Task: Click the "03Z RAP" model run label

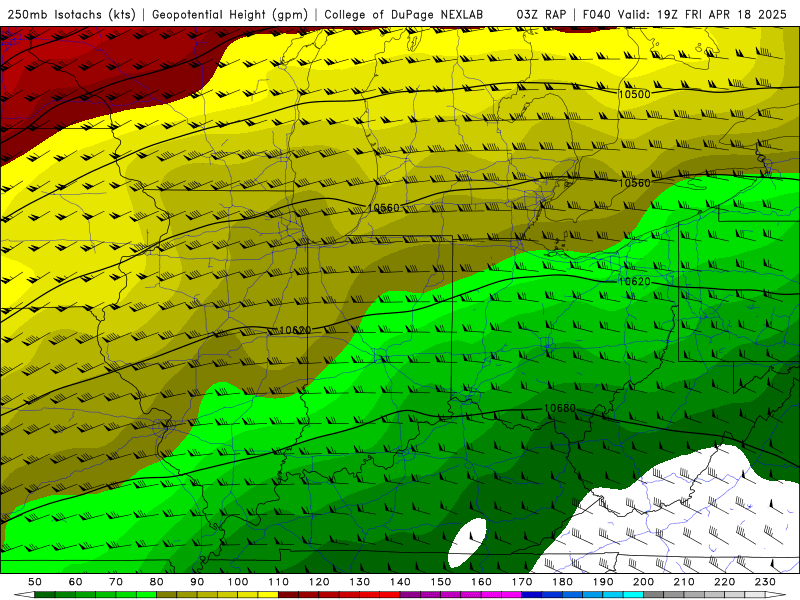Action: tap(541, 15)
